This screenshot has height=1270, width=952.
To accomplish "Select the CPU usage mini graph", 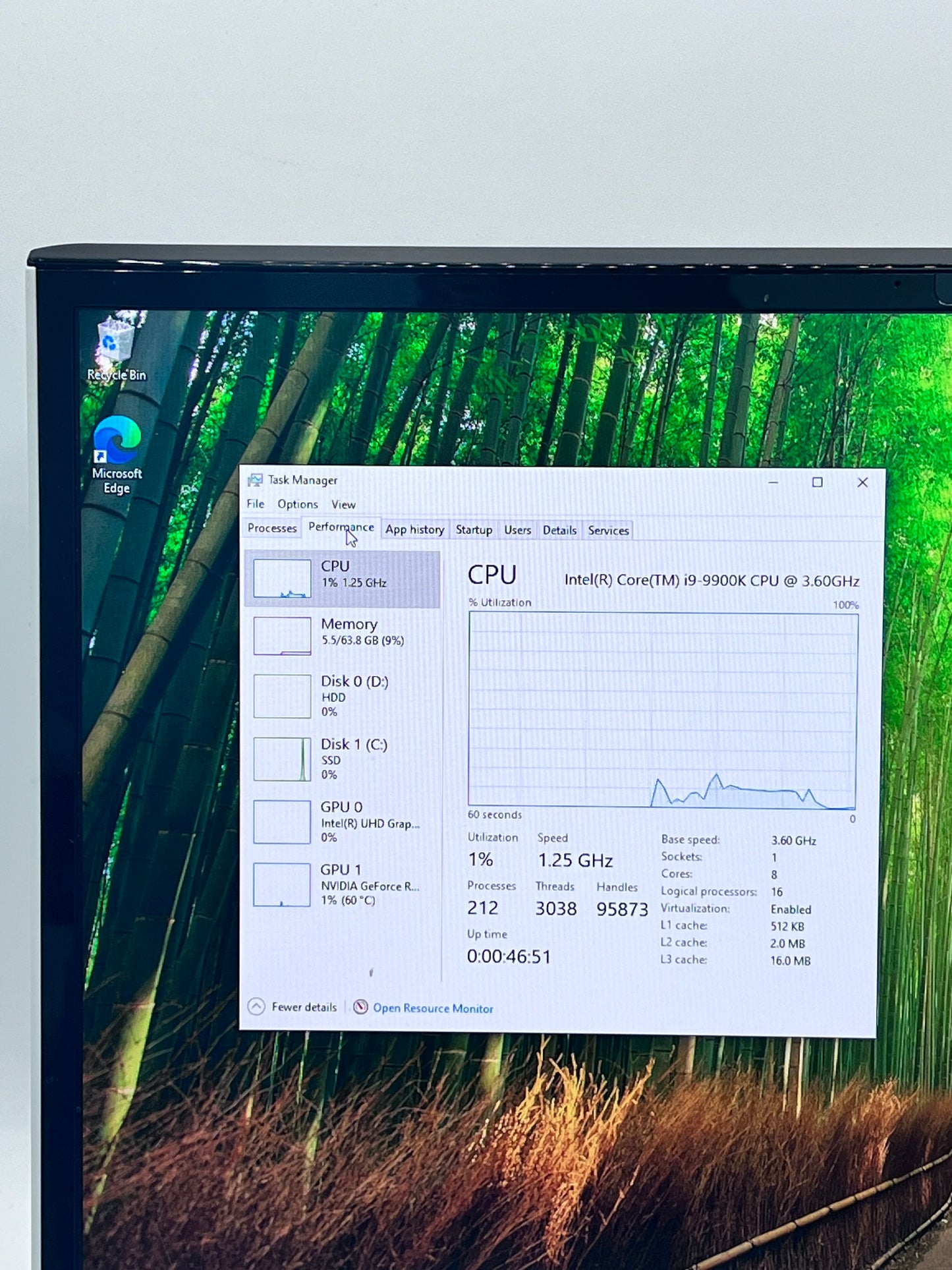I will click(x=282, y=579).
